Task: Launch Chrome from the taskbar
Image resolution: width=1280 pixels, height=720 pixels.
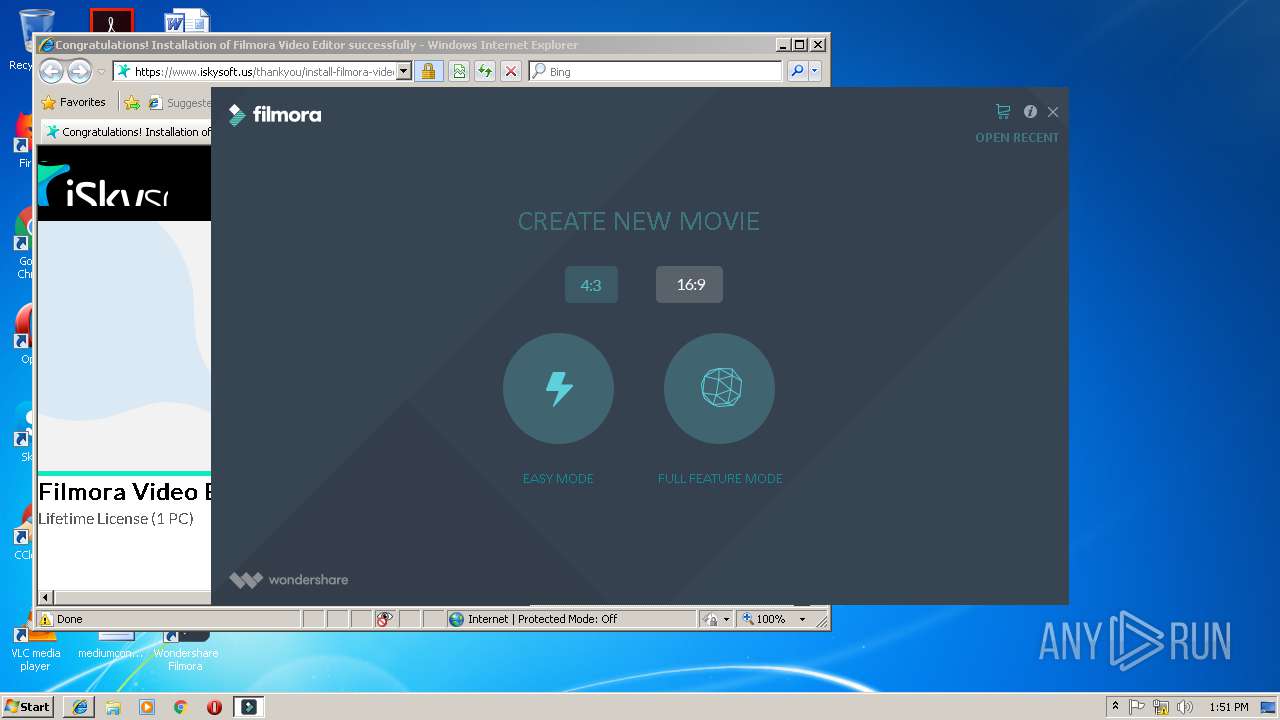Action: (181, 707)
